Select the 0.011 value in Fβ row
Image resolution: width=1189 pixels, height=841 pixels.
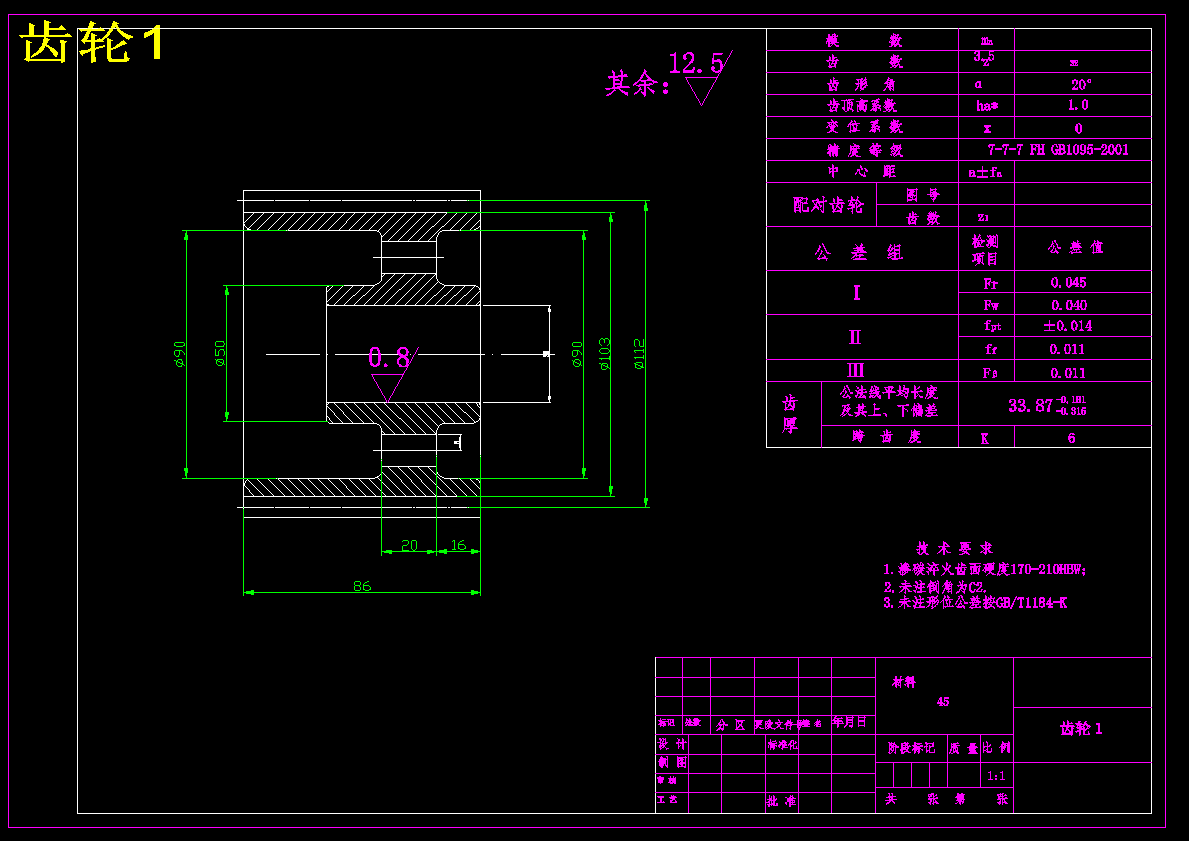pos(1068,373)
